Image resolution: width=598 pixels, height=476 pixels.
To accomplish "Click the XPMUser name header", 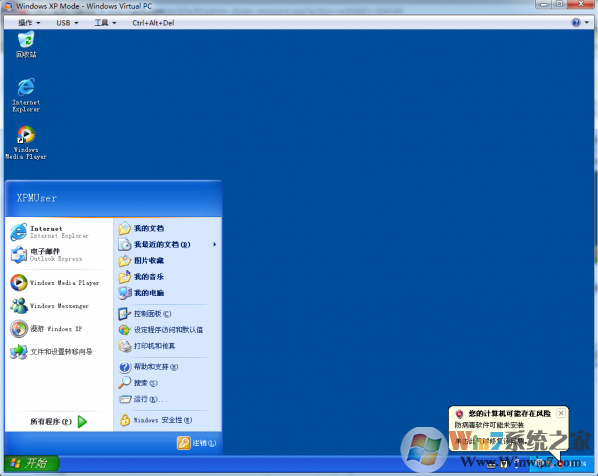I will [x=37, y=198].
